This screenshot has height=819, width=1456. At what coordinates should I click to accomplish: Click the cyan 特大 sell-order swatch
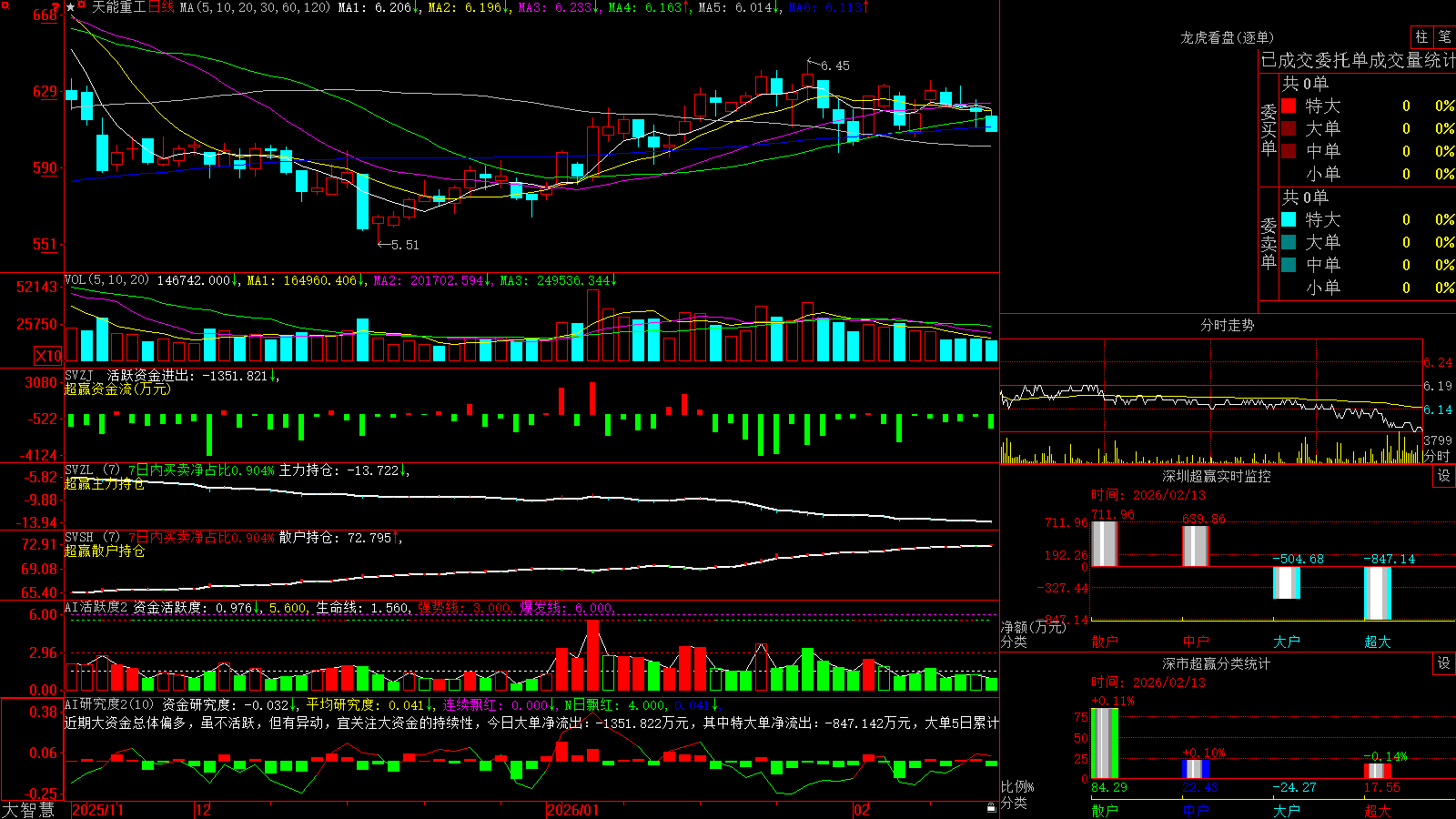click(1289, 219)
